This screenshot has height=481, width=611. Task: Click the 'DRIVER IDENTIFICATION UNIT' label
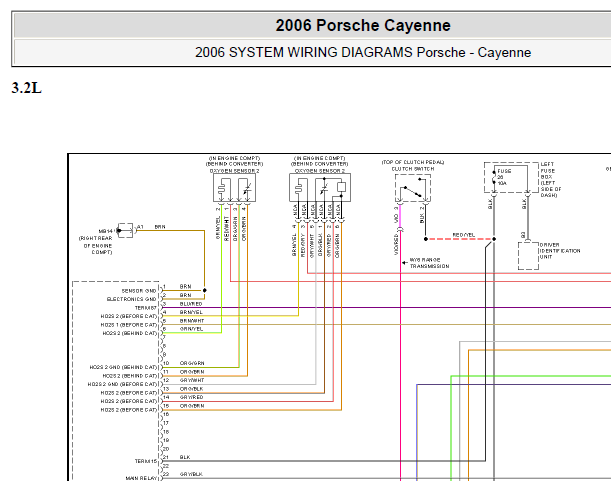coord(560,251)
